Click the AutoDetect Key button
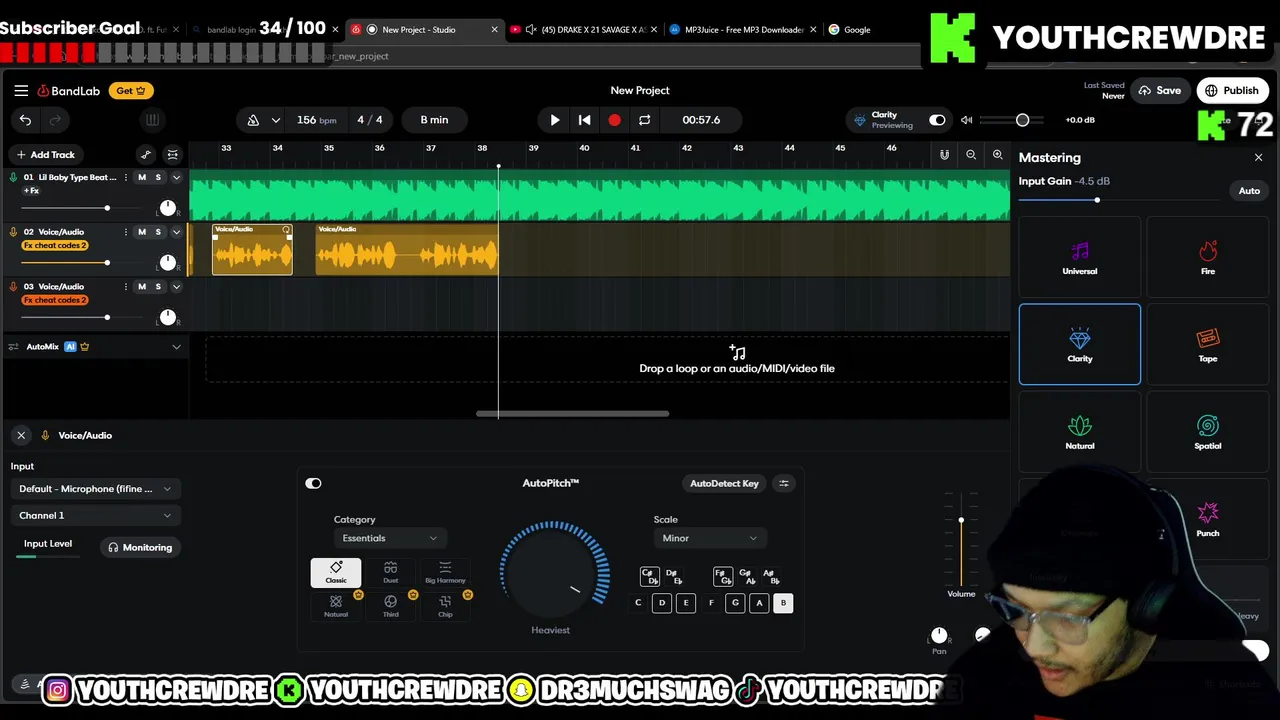 pos(724,484)
